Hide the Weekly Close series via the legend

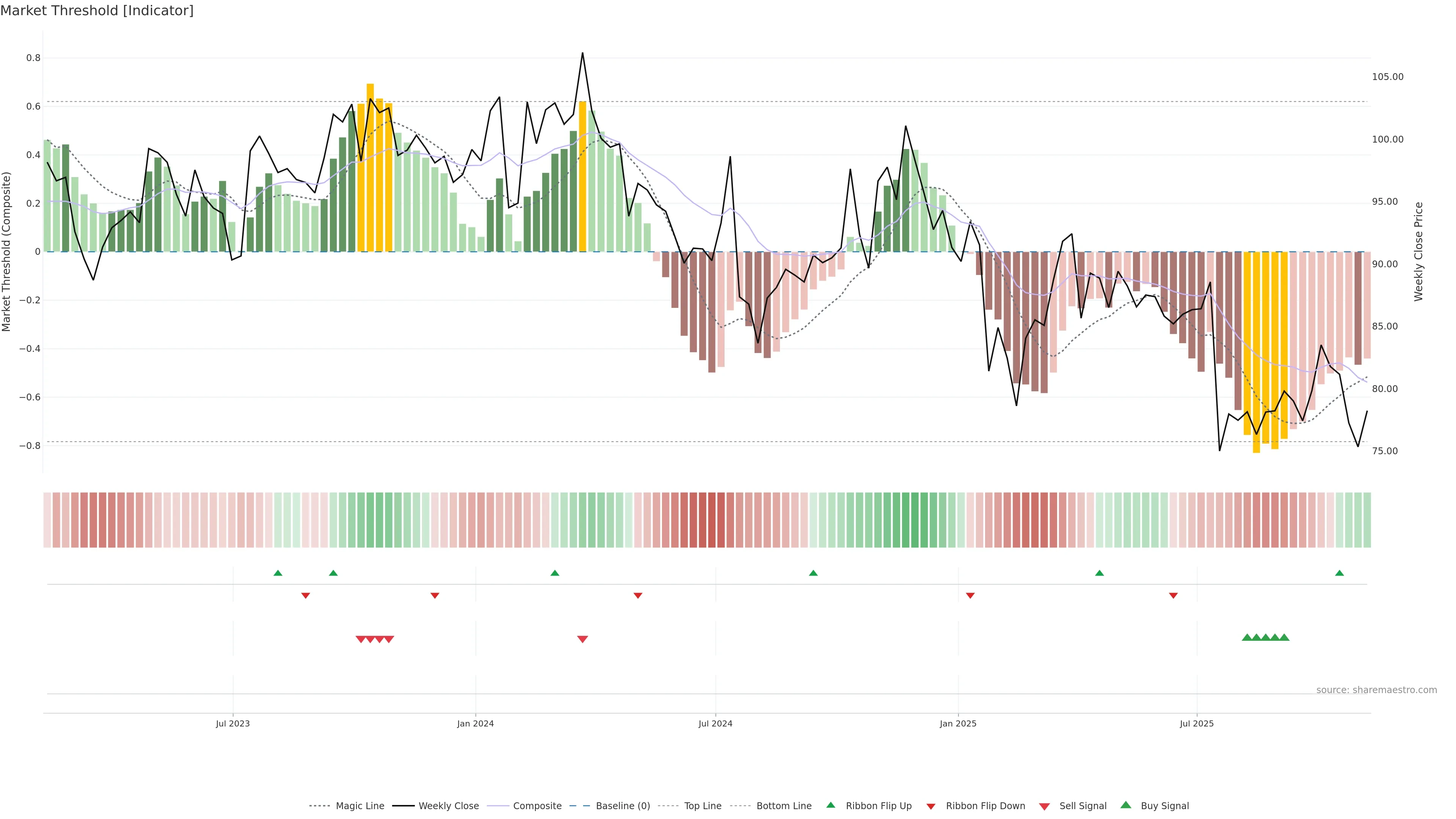pyautogui.click(x=448, y=806)
